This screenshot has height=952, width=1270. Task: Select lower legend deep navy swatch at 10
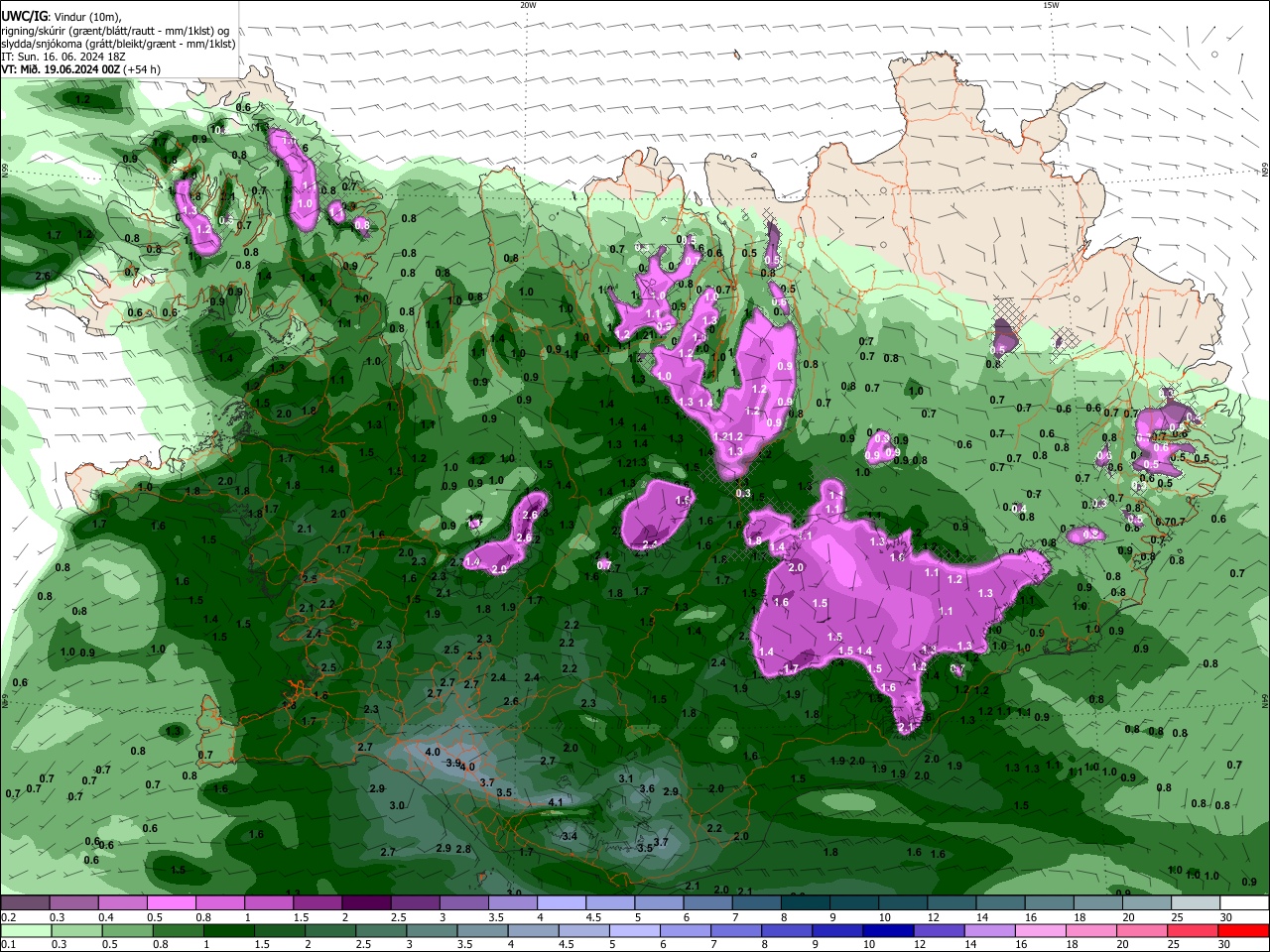point(890,931)
